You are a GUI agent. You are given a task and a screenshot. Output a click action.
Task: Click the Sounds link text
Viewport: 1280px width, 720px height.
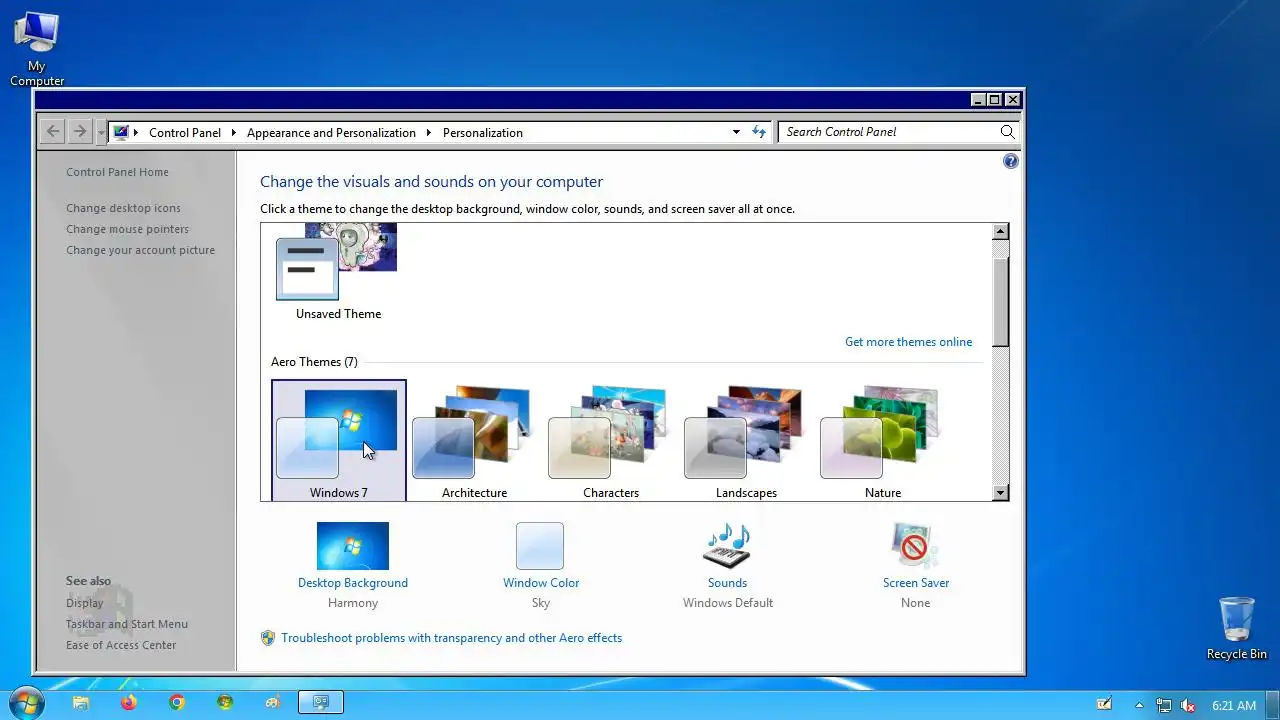pos(727,583)
